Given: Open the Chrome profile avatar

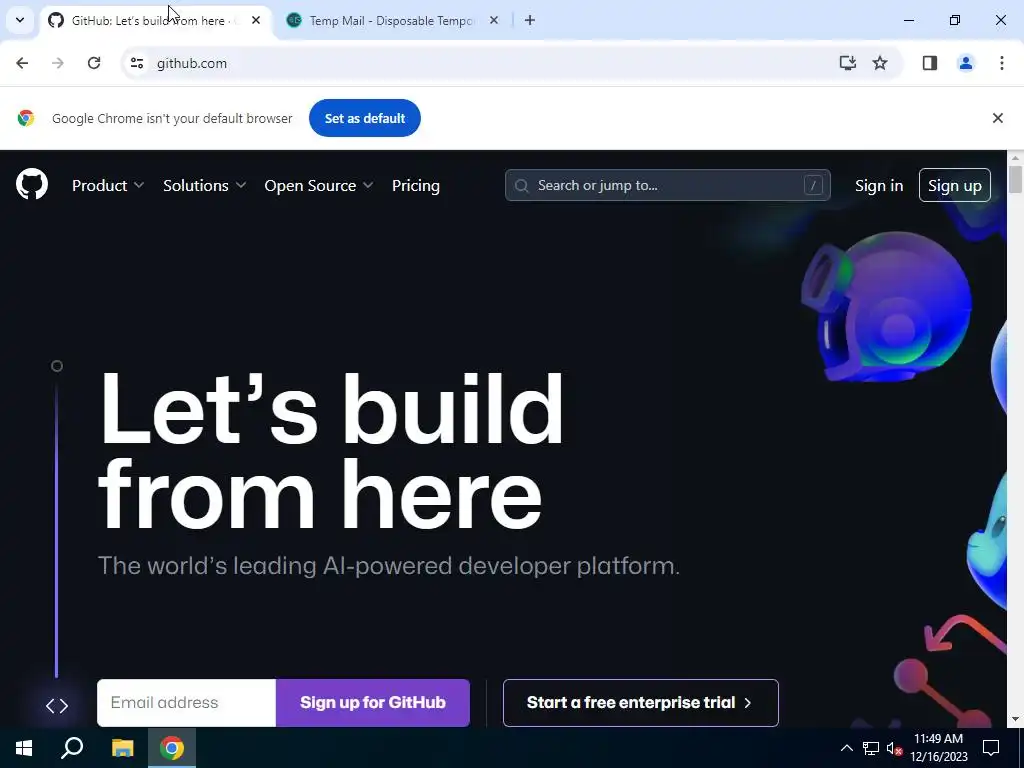Looking at the screenshot, I should click(965, 63).
